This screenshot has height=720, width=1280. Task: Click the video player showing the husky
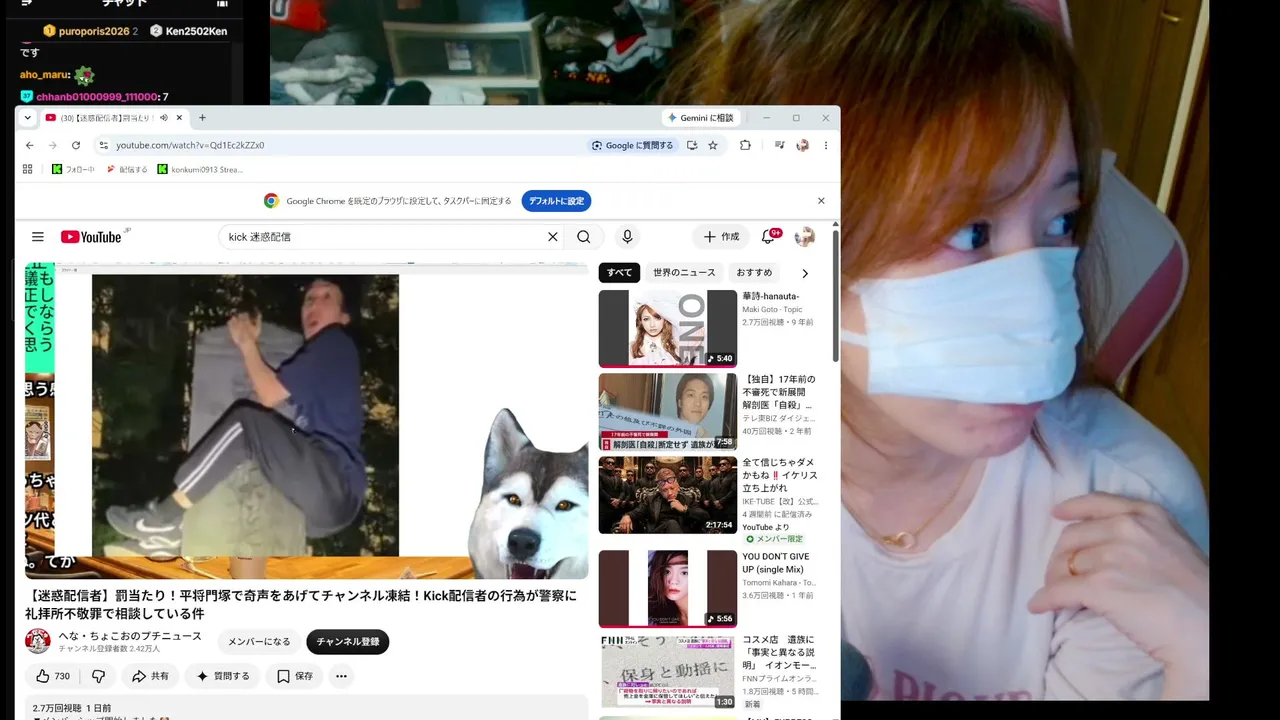(307, 421)
